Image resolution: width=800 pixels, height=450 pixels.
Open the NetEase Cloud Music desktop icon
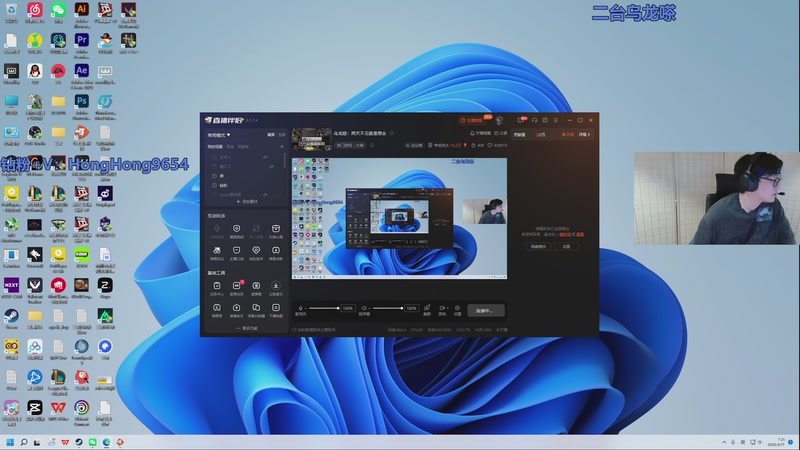coord(35,11)
